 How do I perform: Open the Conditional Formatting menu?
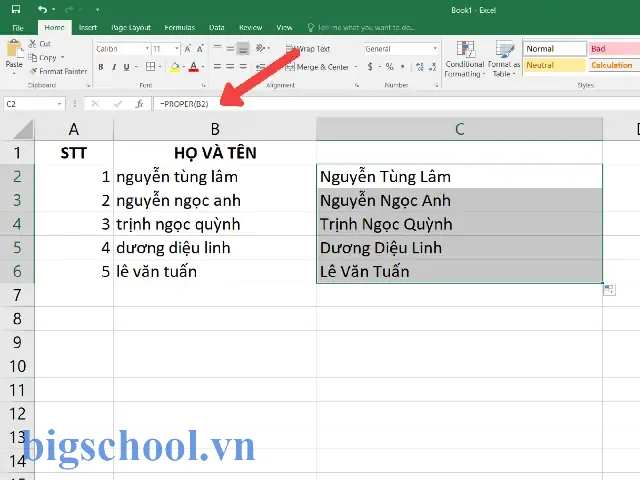point(464,59)
